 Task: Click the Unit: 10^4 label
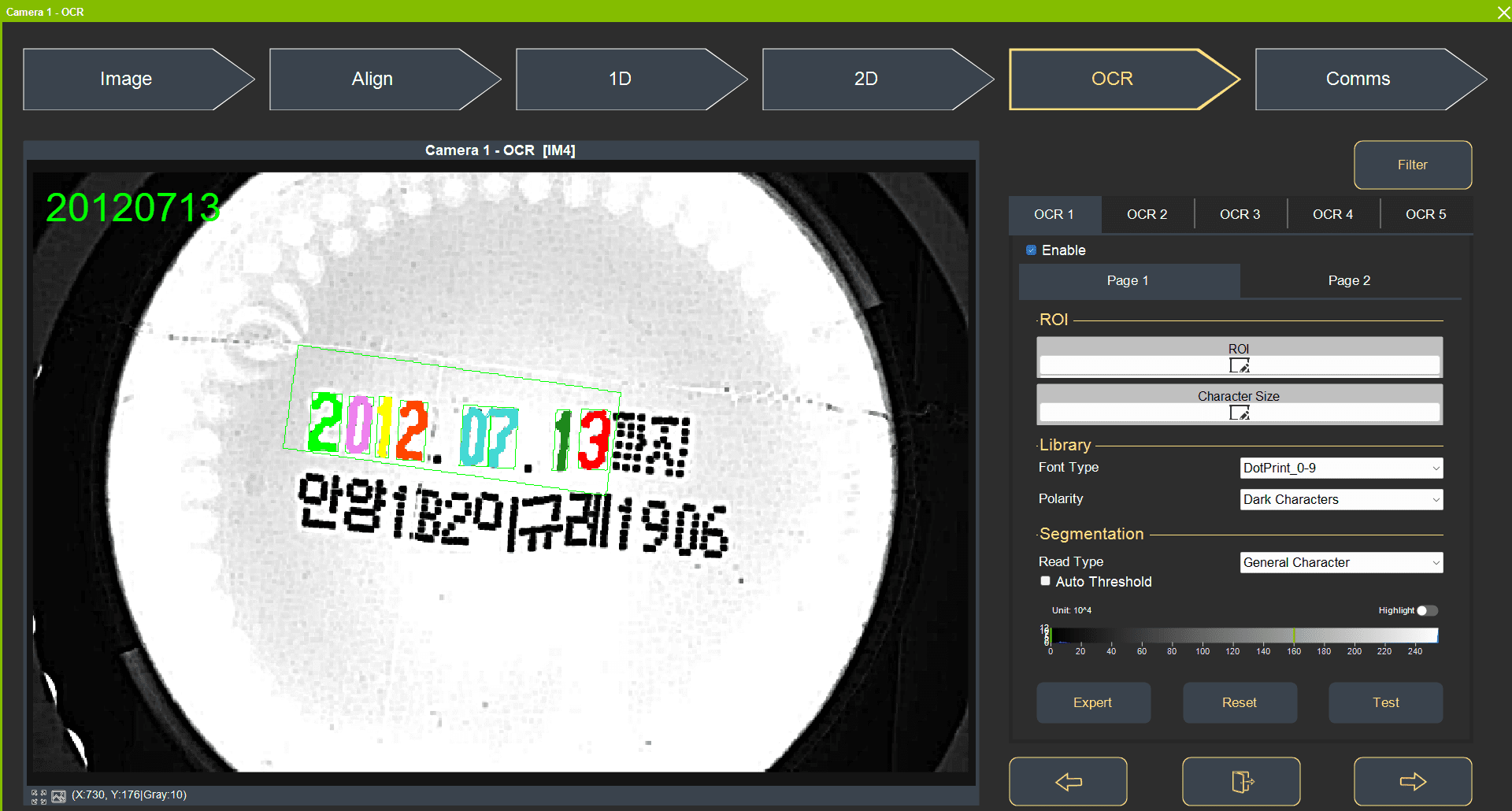click(x=1072, y=610)
